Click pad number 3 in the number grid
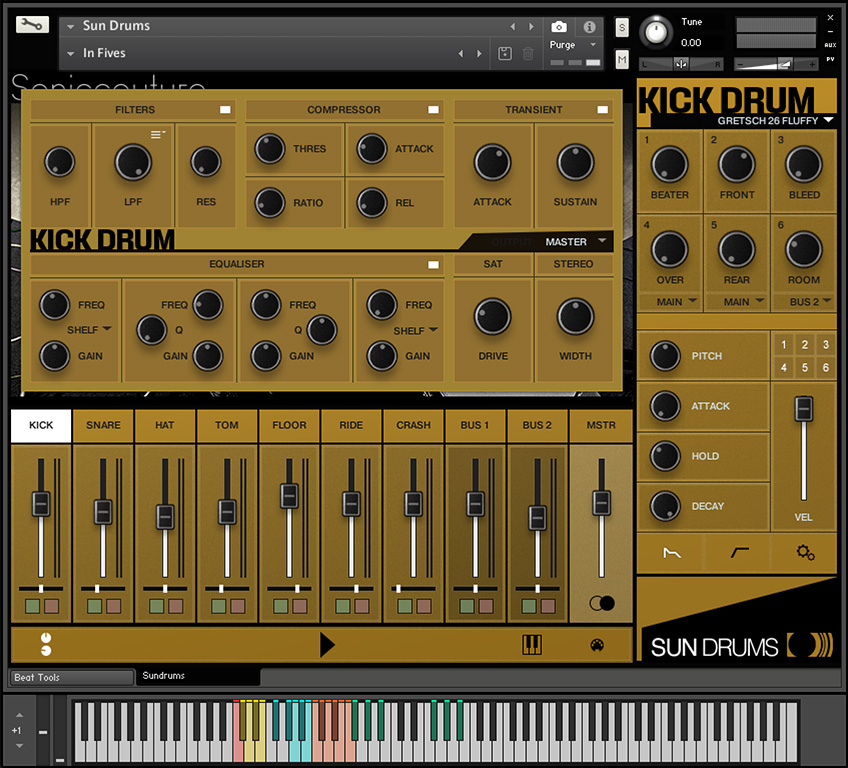Screen dimensions: 848x768 point(826,345)
